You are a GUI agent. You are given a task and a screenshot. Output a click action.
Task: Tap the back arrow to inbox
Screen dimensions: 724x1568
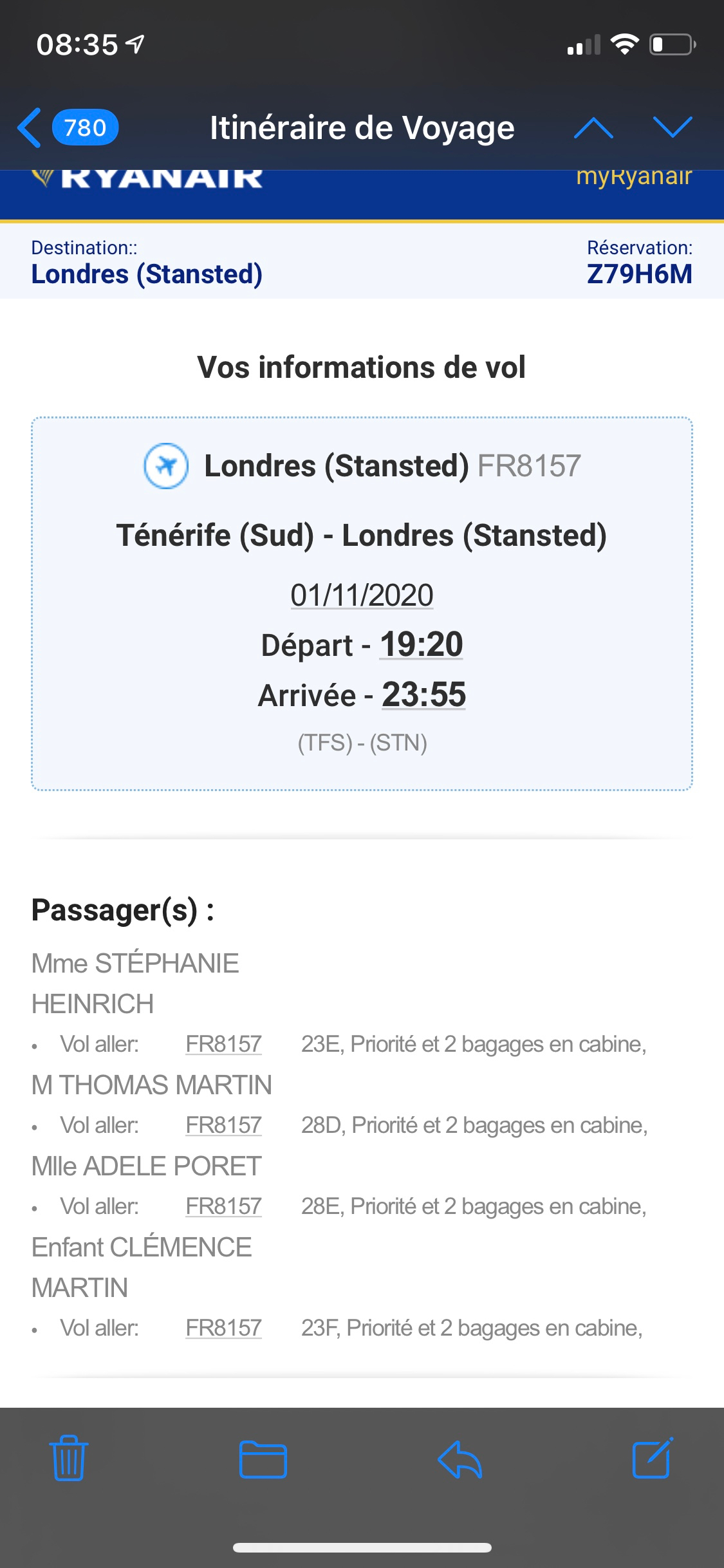click(30, 127)
